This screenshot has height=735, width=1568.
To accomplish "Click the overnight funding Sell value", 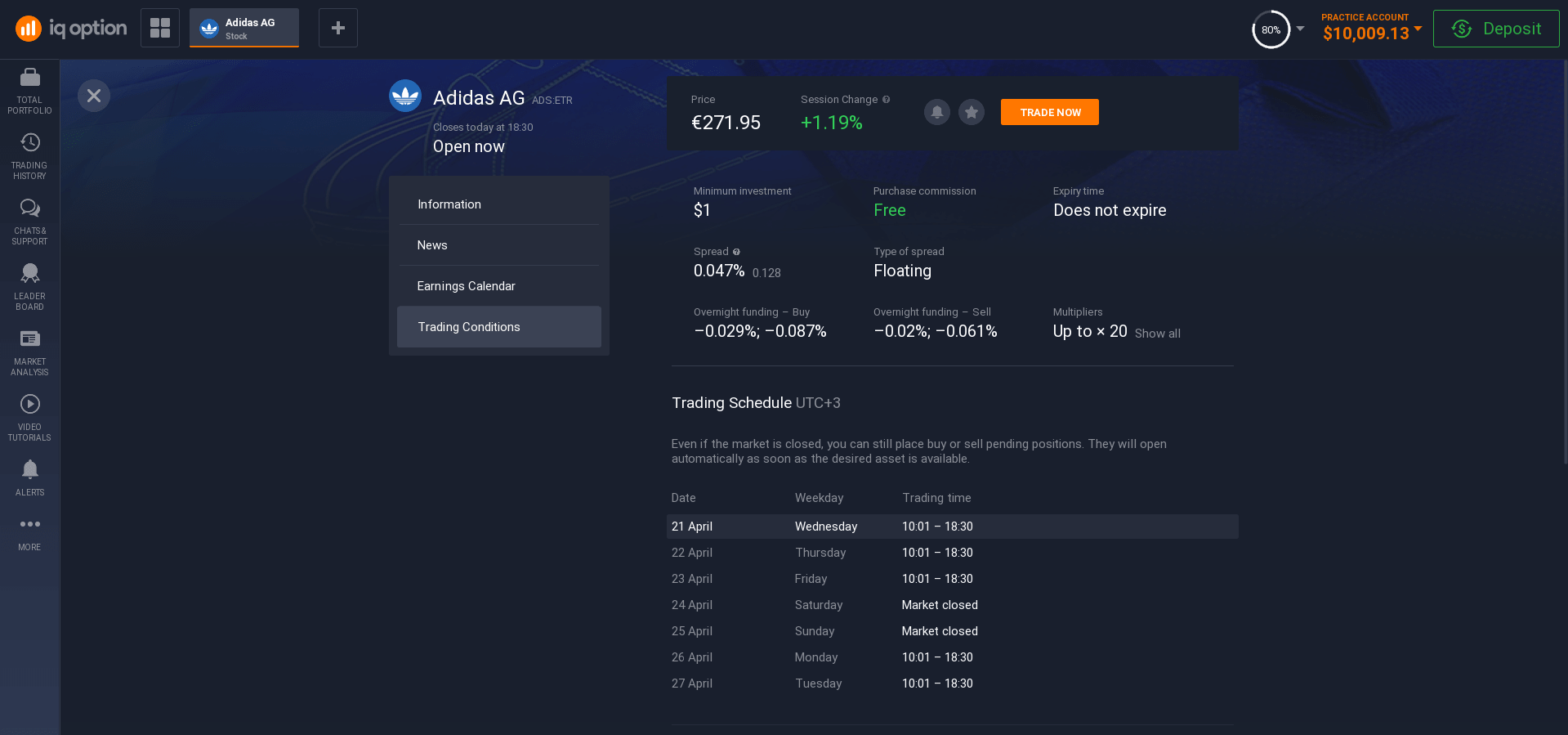I will (936, 331).
